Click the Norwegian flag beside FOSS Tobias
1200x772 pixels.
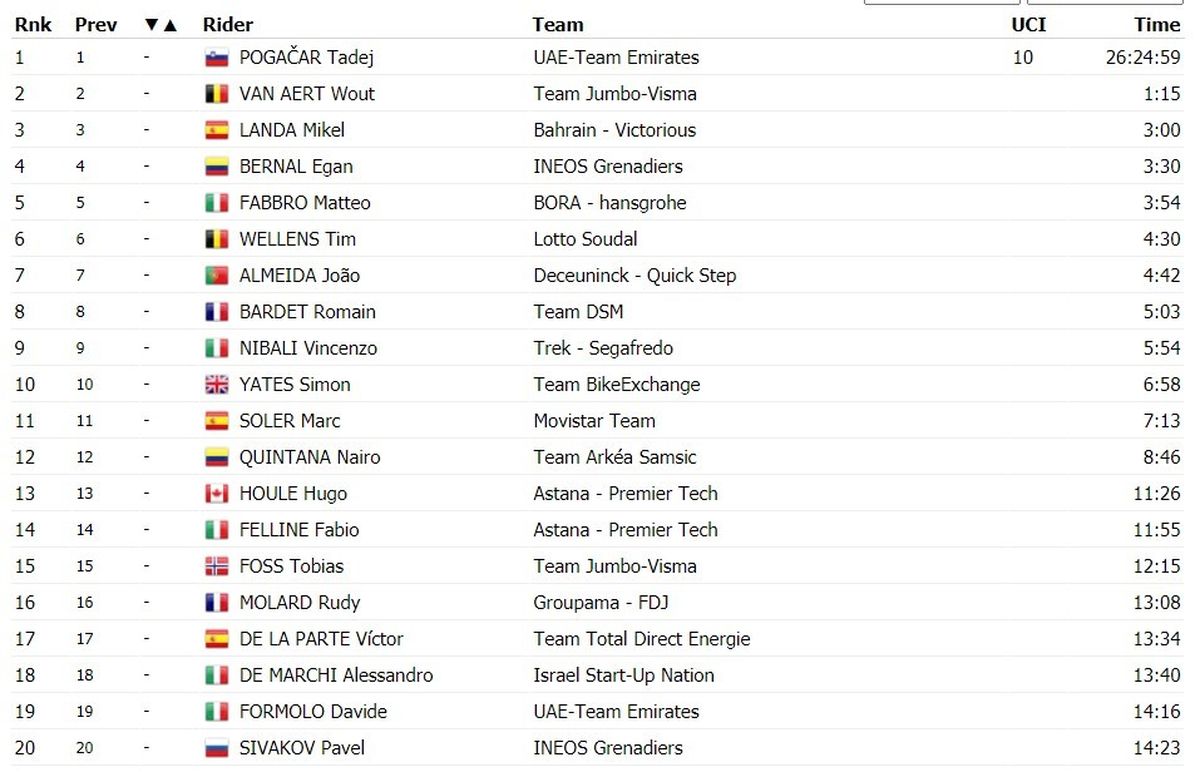216,567
